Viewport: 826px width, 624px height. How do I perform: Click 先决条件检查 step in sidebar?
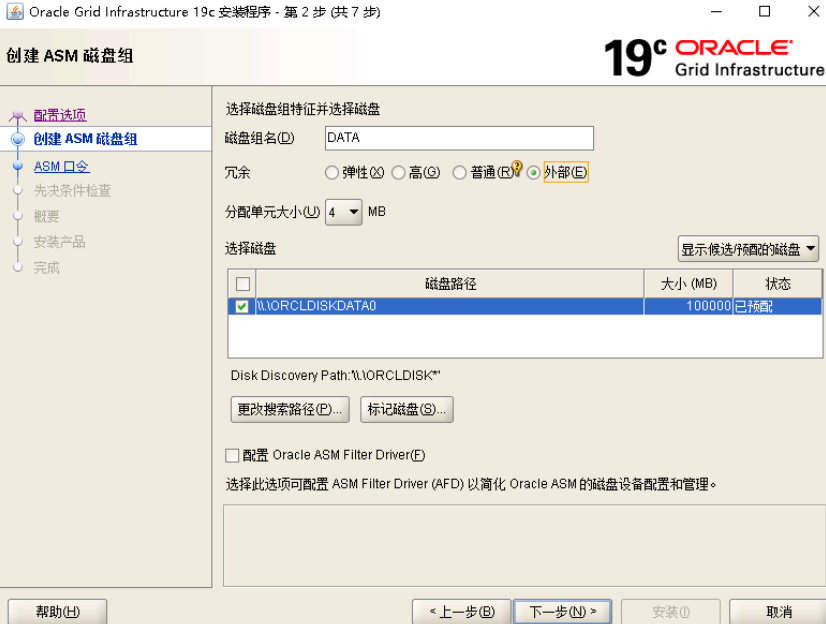72,191
